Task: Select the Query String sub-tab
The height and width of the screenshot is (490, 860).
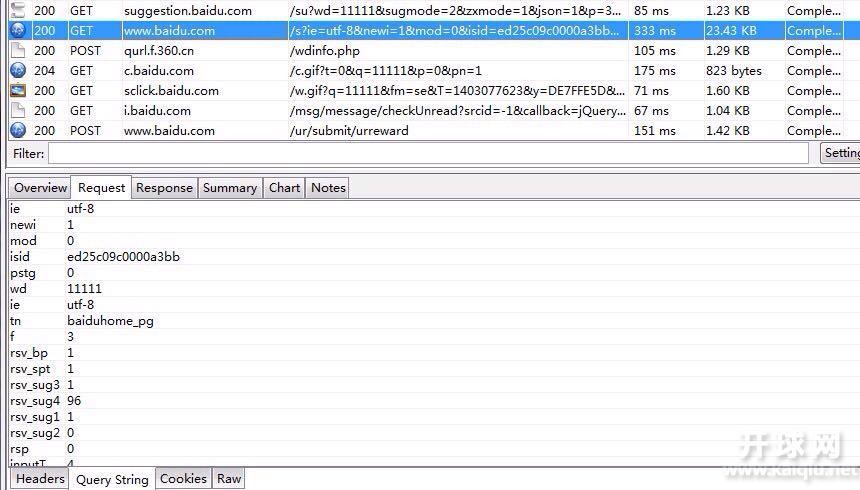Action: point(112,479)
